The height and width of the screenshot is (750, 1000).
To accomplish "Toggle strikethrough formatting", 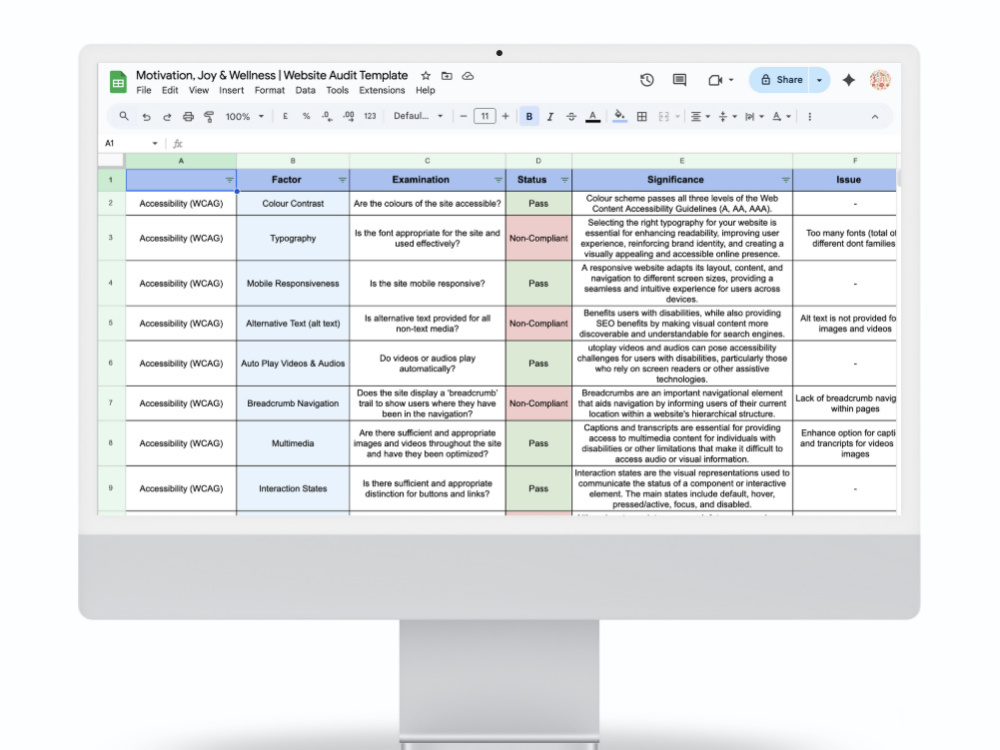I will tap(571, 117).
